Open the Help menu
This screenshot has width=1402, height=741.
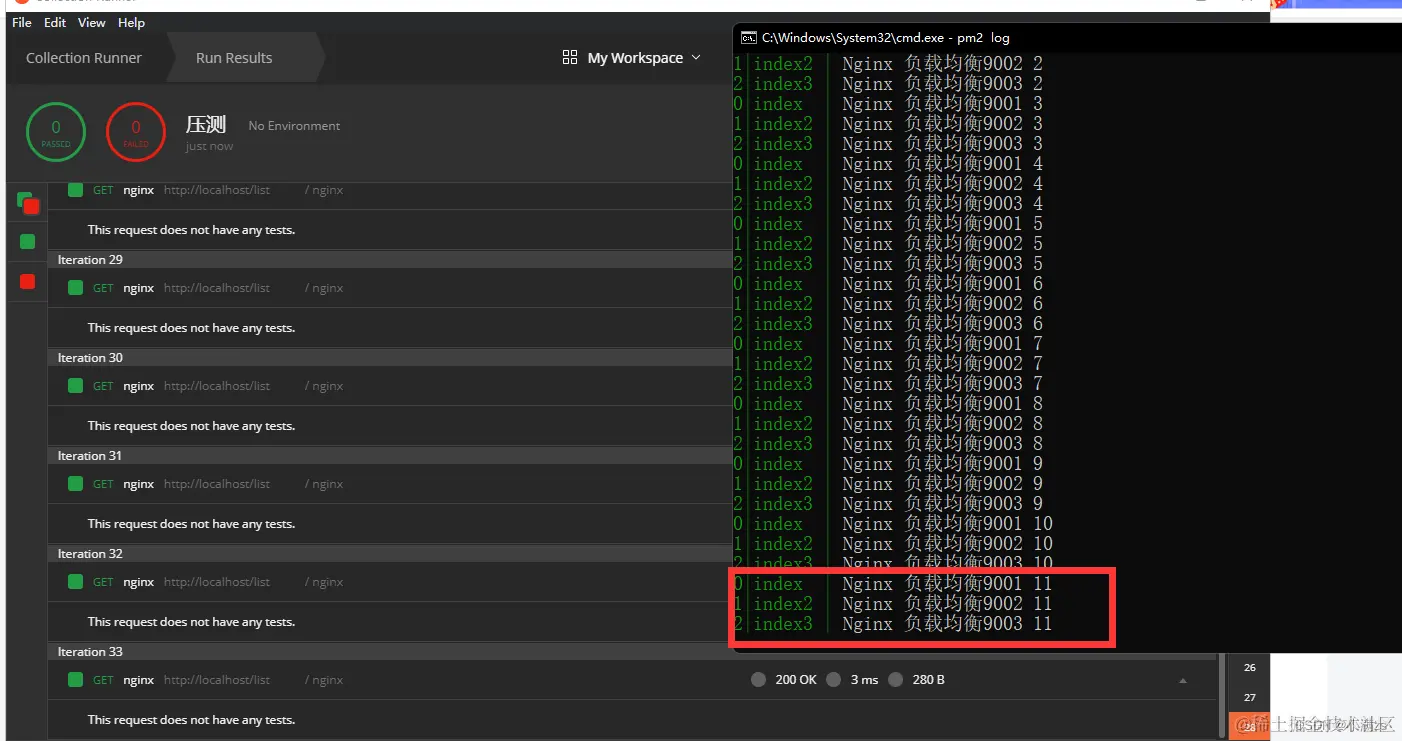point(131,22)
